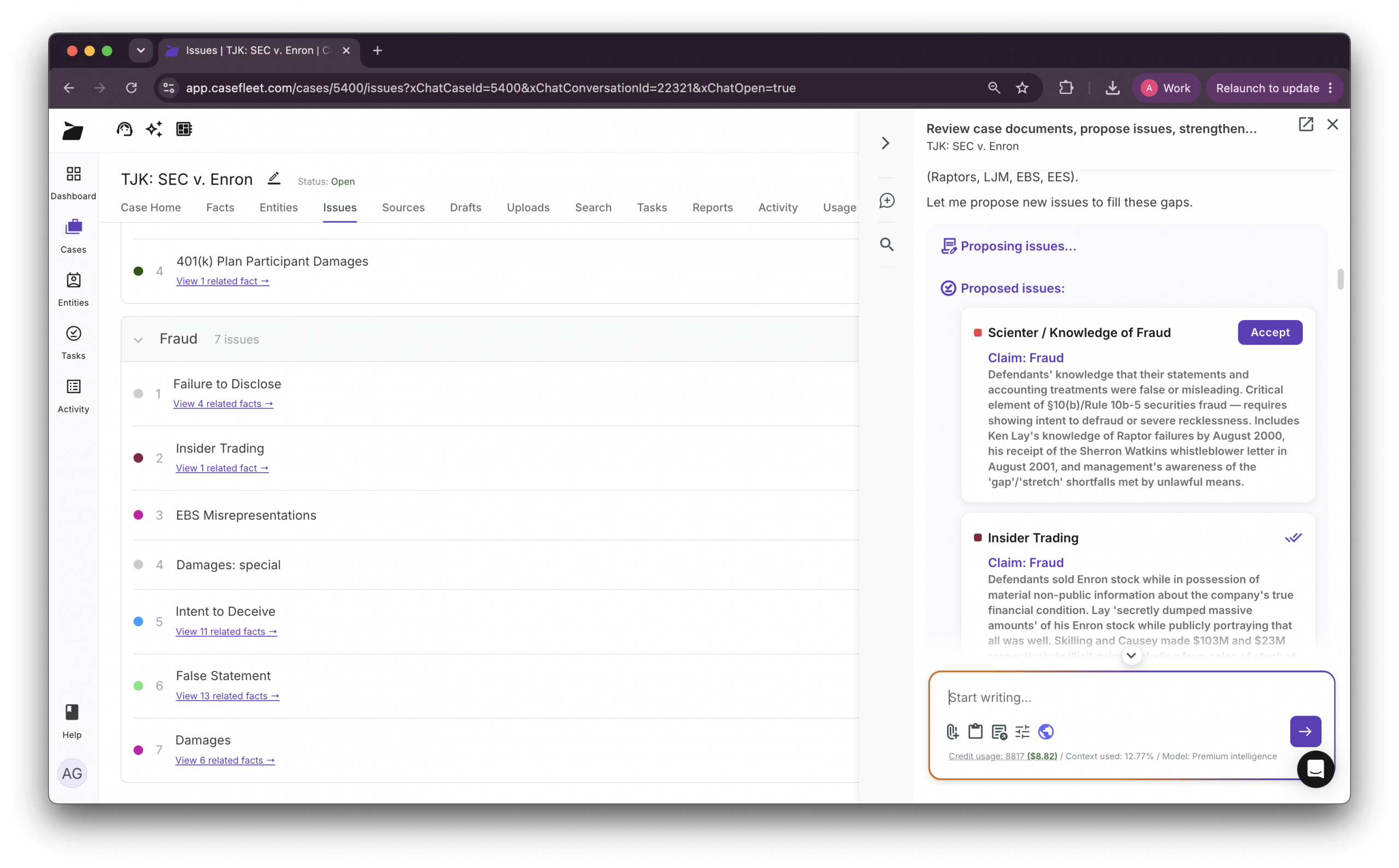Open the table grid icon in top bar
Viewport: 1399px width, 868px height.
click(184, 129)
